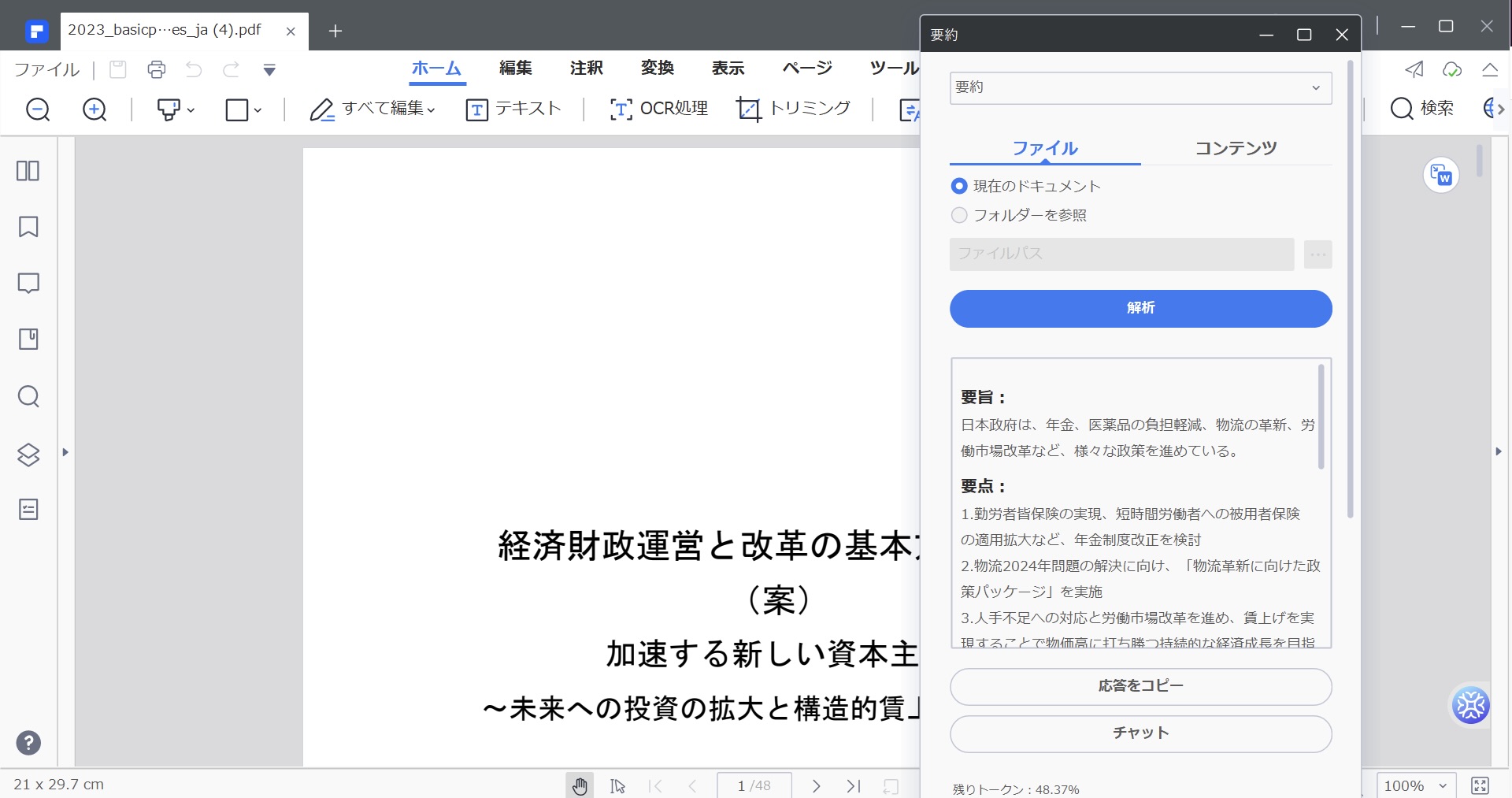Open the layers panel in sidebar
The height and width of the screenshot is (798, 1512).
28,455
